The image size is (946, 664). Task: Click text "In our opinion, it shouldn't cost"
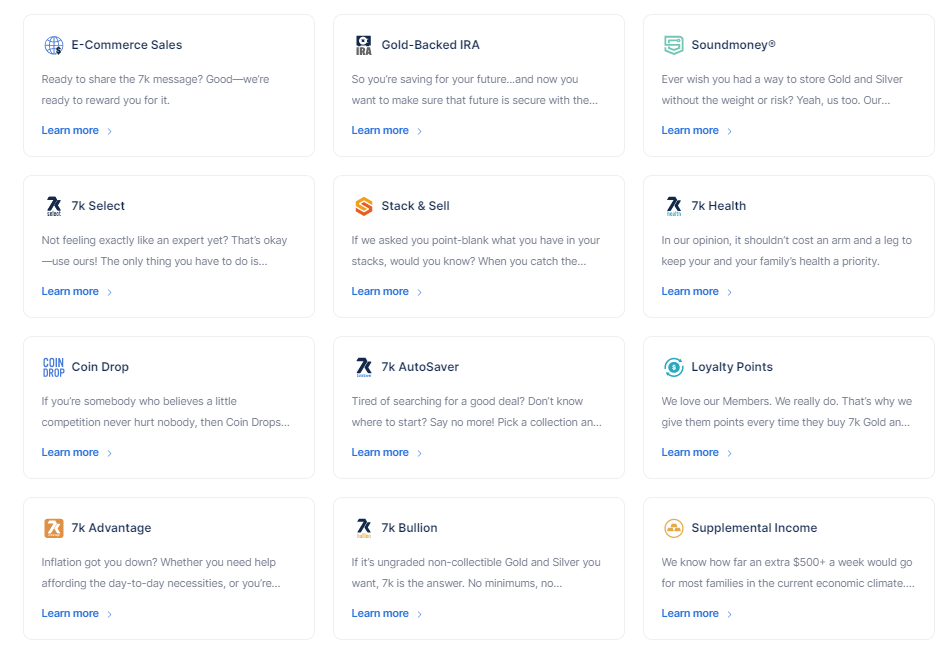(x=736, y=241)
